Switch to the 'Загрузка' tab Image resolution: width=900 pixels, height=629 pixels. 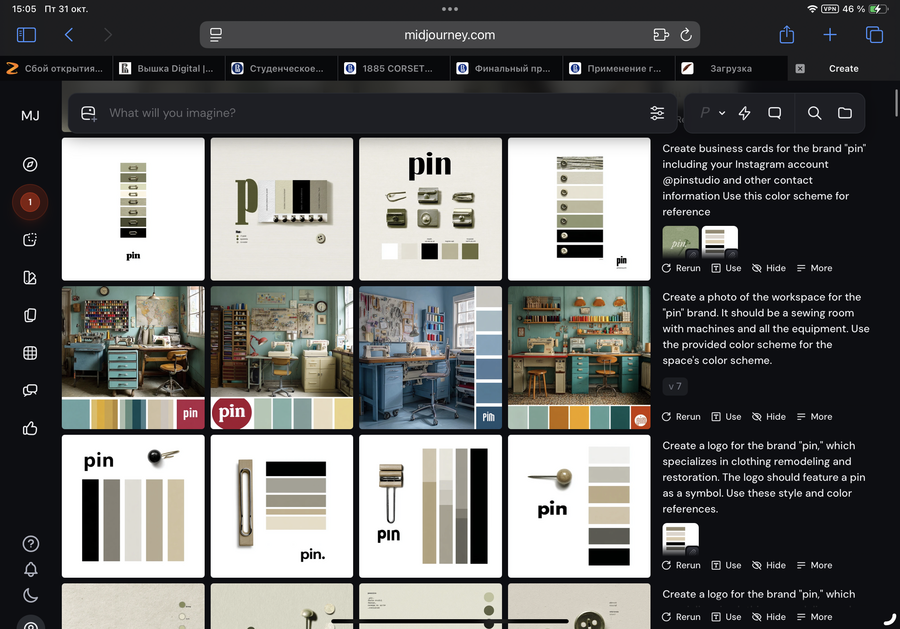[x=731, y=68]
